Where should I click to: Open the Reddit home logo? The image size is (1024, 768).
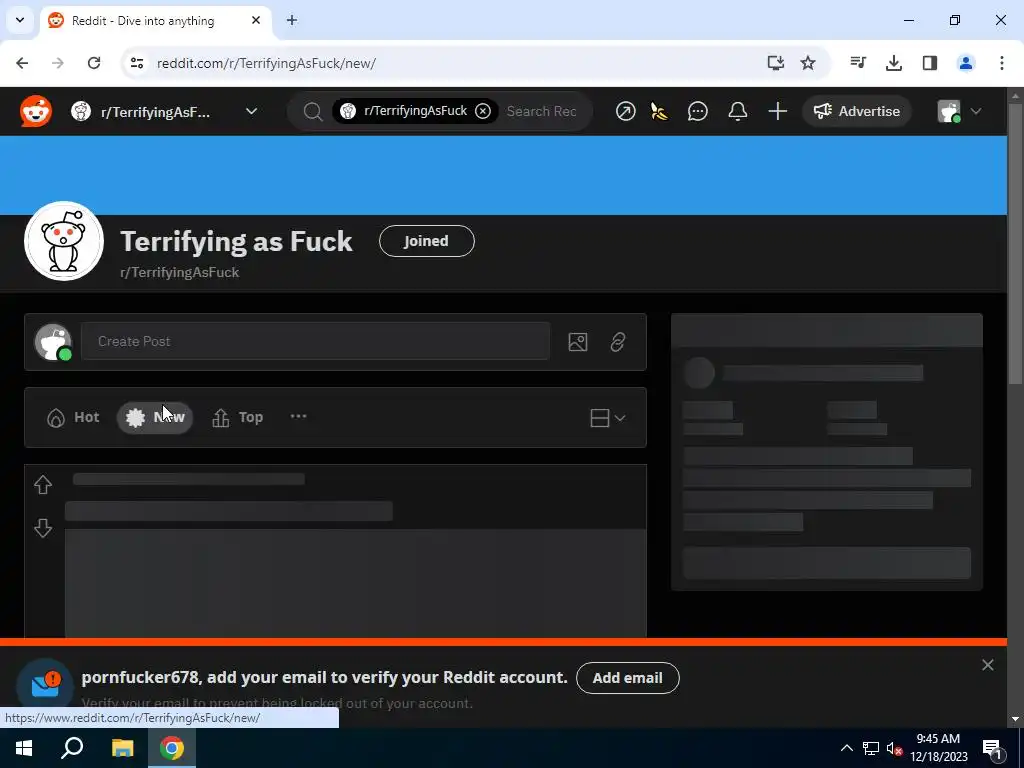(36, 111)
